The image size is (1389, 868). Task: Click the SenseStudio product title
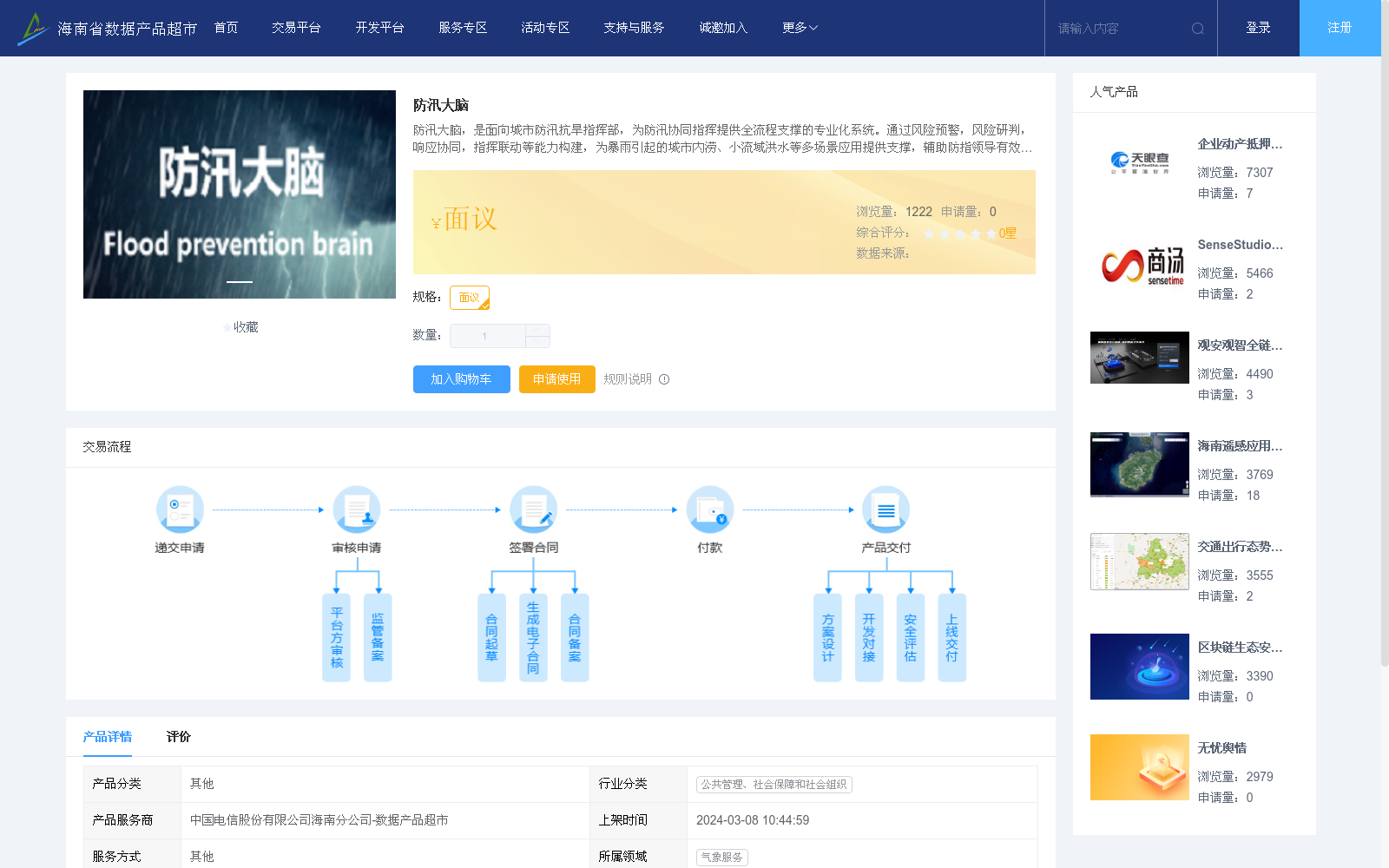1240,245
